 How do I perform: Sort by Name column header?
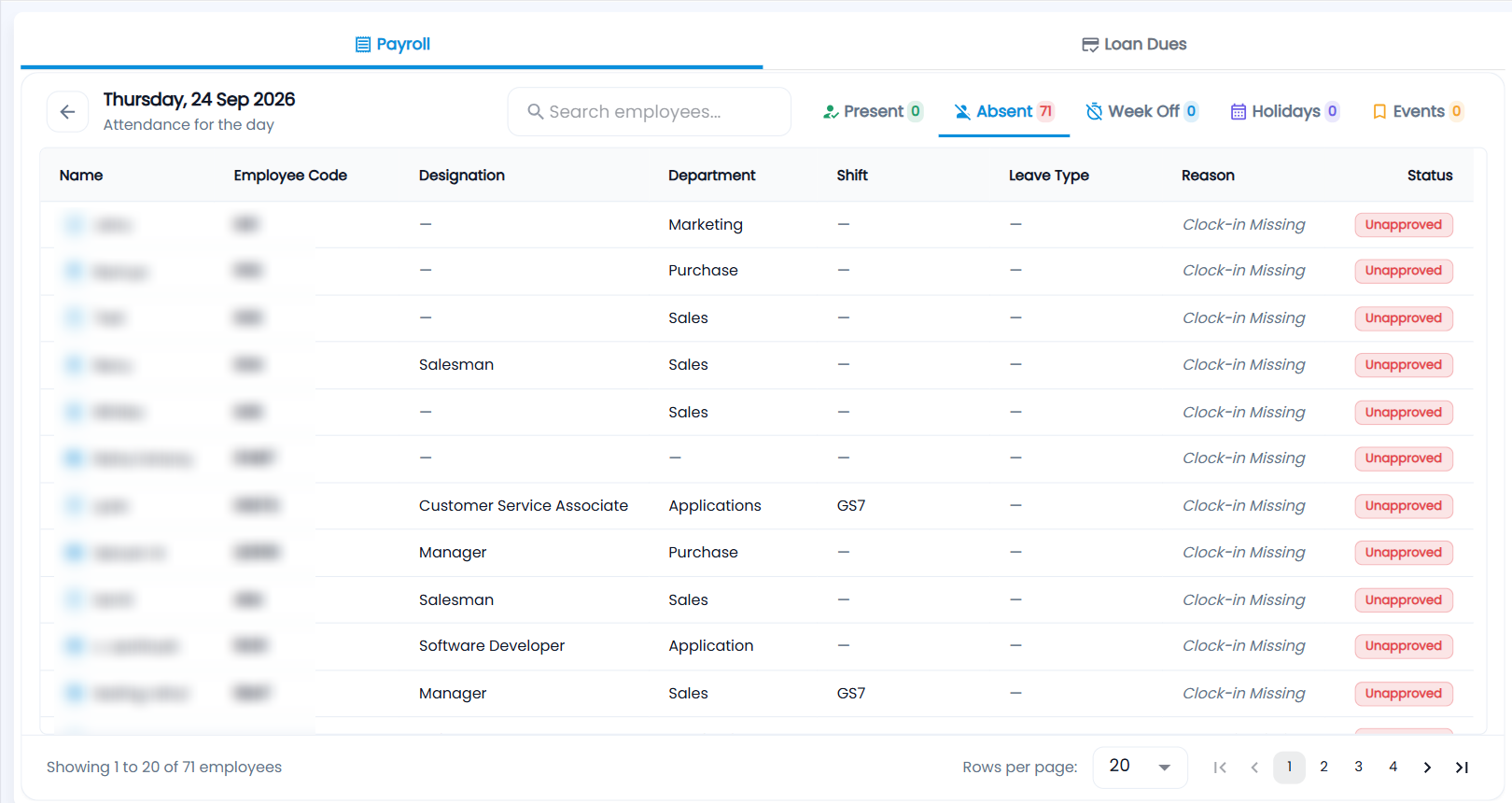click(81, 176)
